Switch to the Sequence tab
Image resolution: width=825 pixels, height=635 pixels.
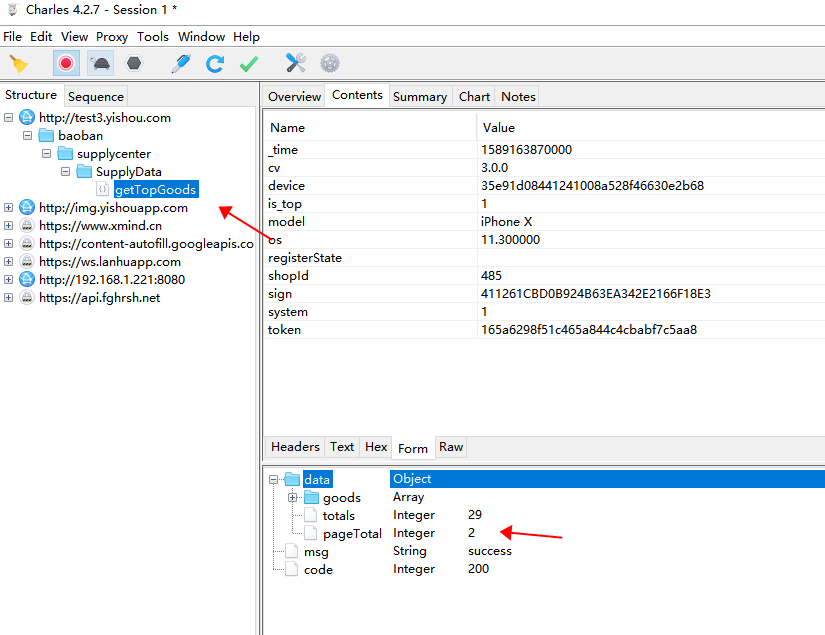[x=96, y=97]
